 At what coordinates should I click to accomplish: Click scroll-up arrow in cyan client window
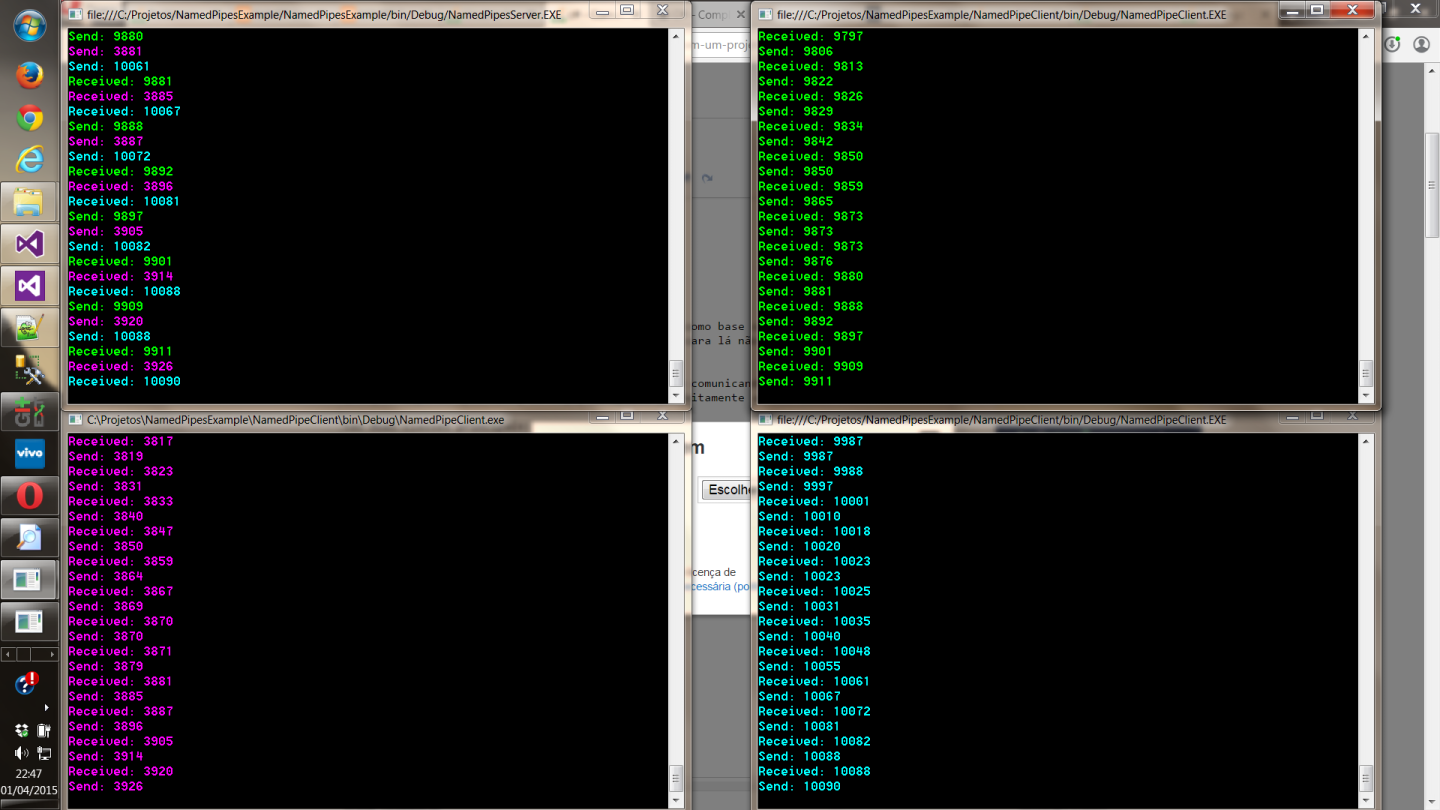pos(1366,442)
